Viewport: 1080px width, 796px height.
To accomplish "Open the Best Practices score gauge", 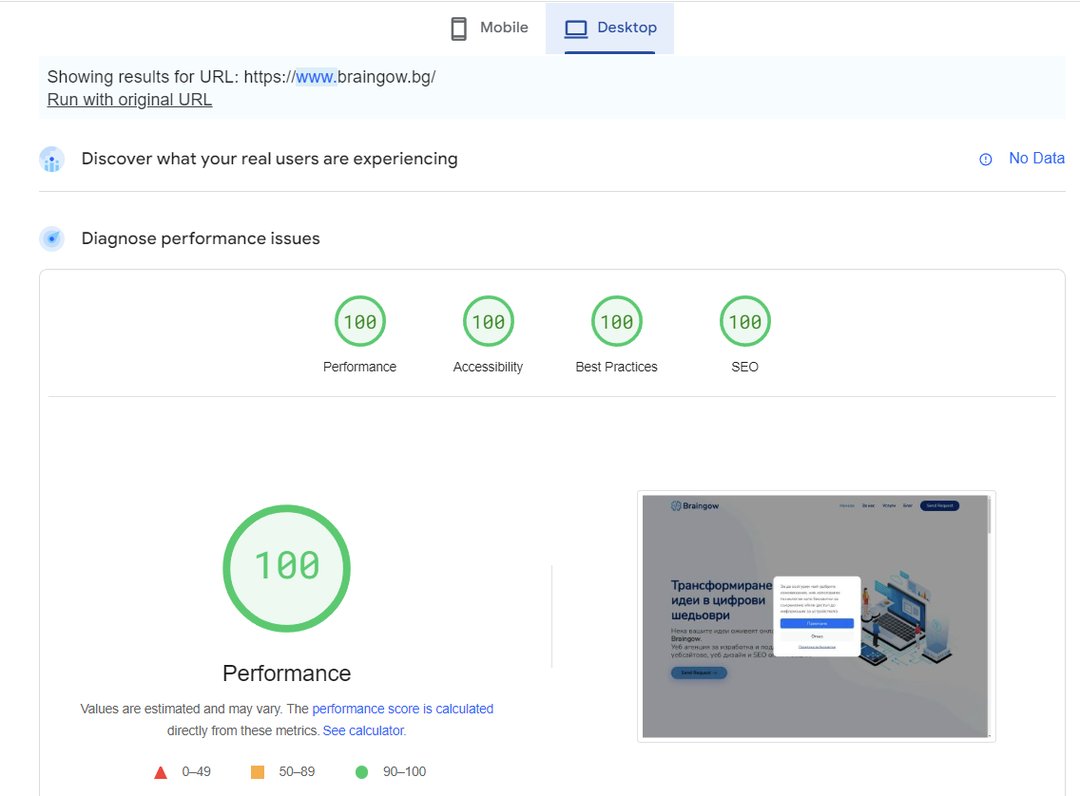I will 616,322.
